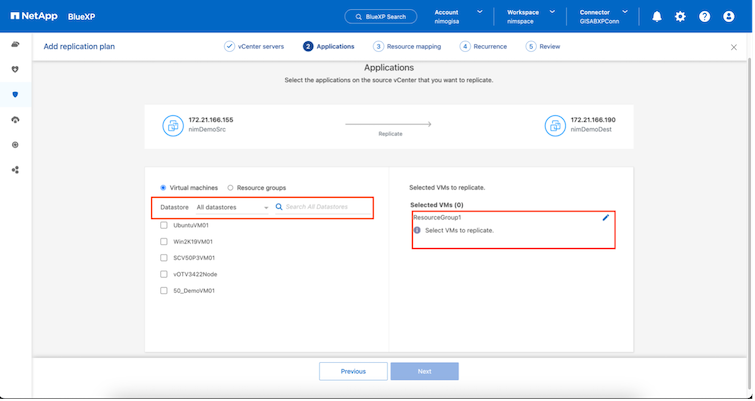Check the UbuntuVM01 checkbox
Viewport: 755px width, 401px height.
coord(164,225)
